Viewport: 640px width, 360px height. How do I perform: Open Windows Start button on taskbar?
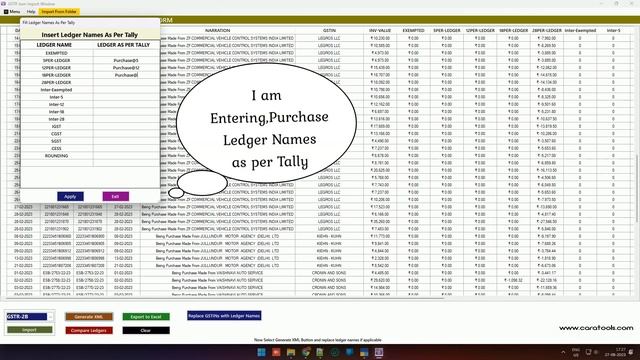[261, 352]
